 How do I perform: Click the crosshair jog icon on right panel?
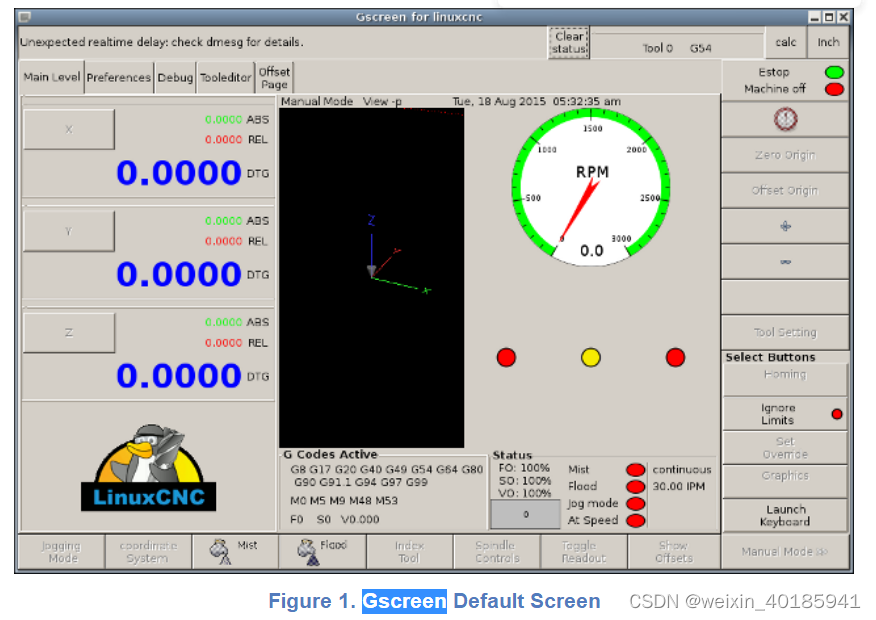(785, 225)
